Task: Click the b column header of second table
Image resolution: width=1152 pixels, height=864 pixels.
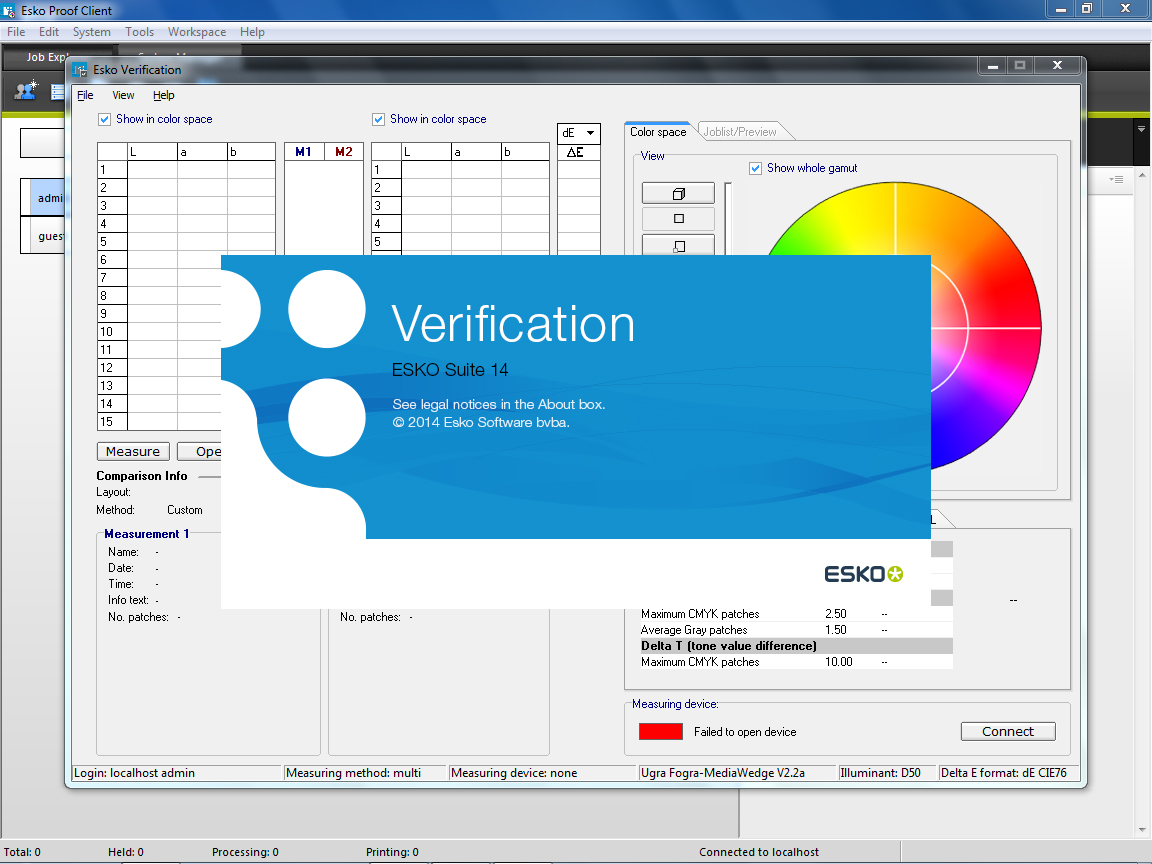Action: click(x=525, y=152)
